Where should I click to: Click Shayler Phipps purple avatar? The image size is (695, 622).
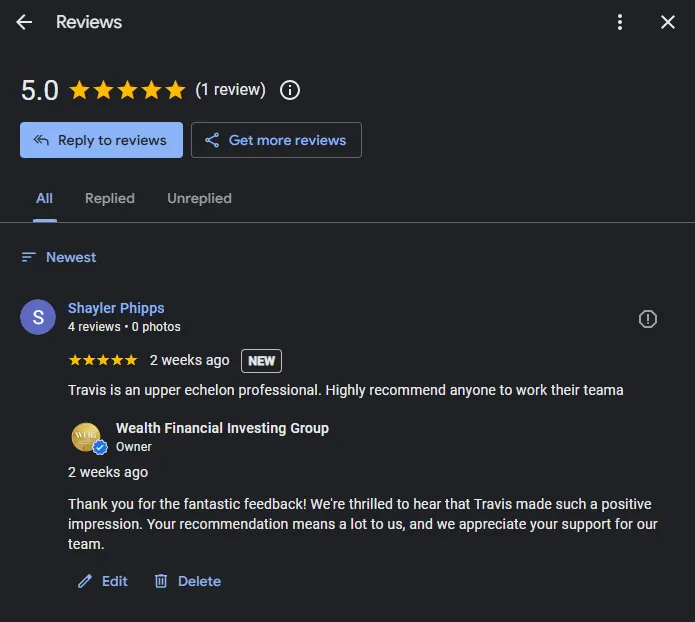pyautogui.click(x=38, y=317)
